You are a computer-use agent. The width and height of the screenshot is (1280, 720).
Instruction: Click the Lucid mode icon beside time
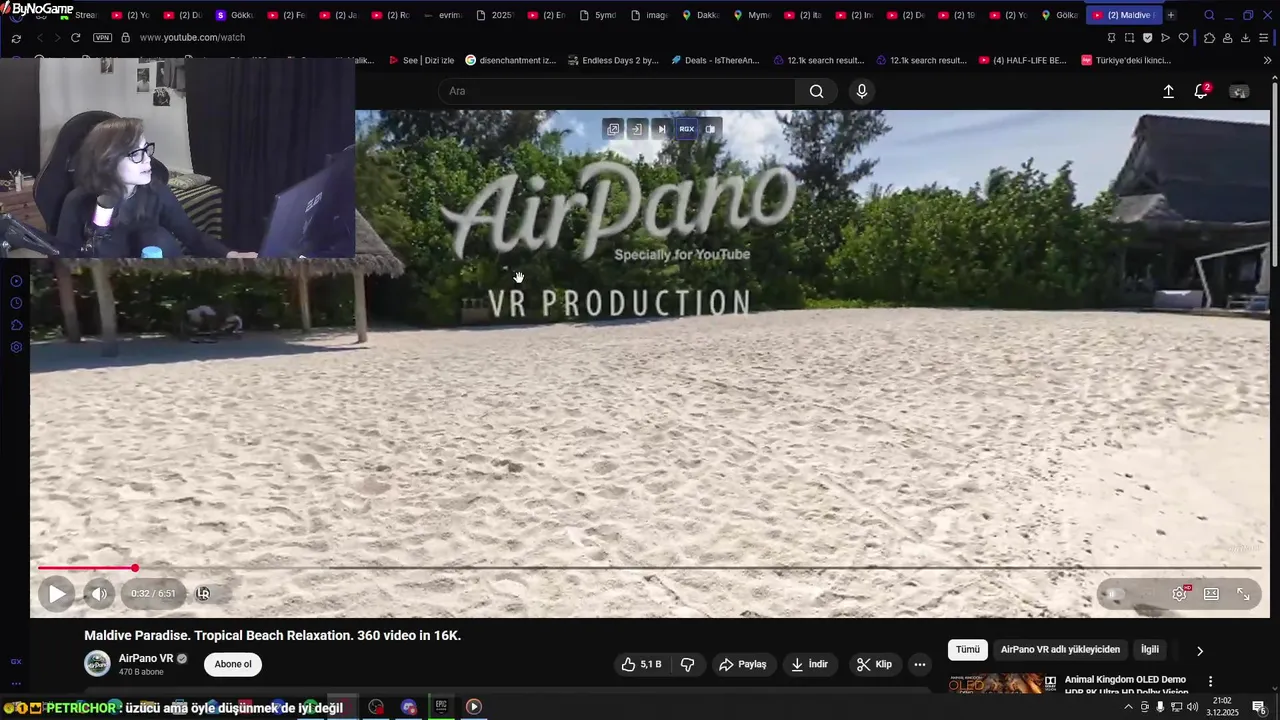[x=203, y=593]
